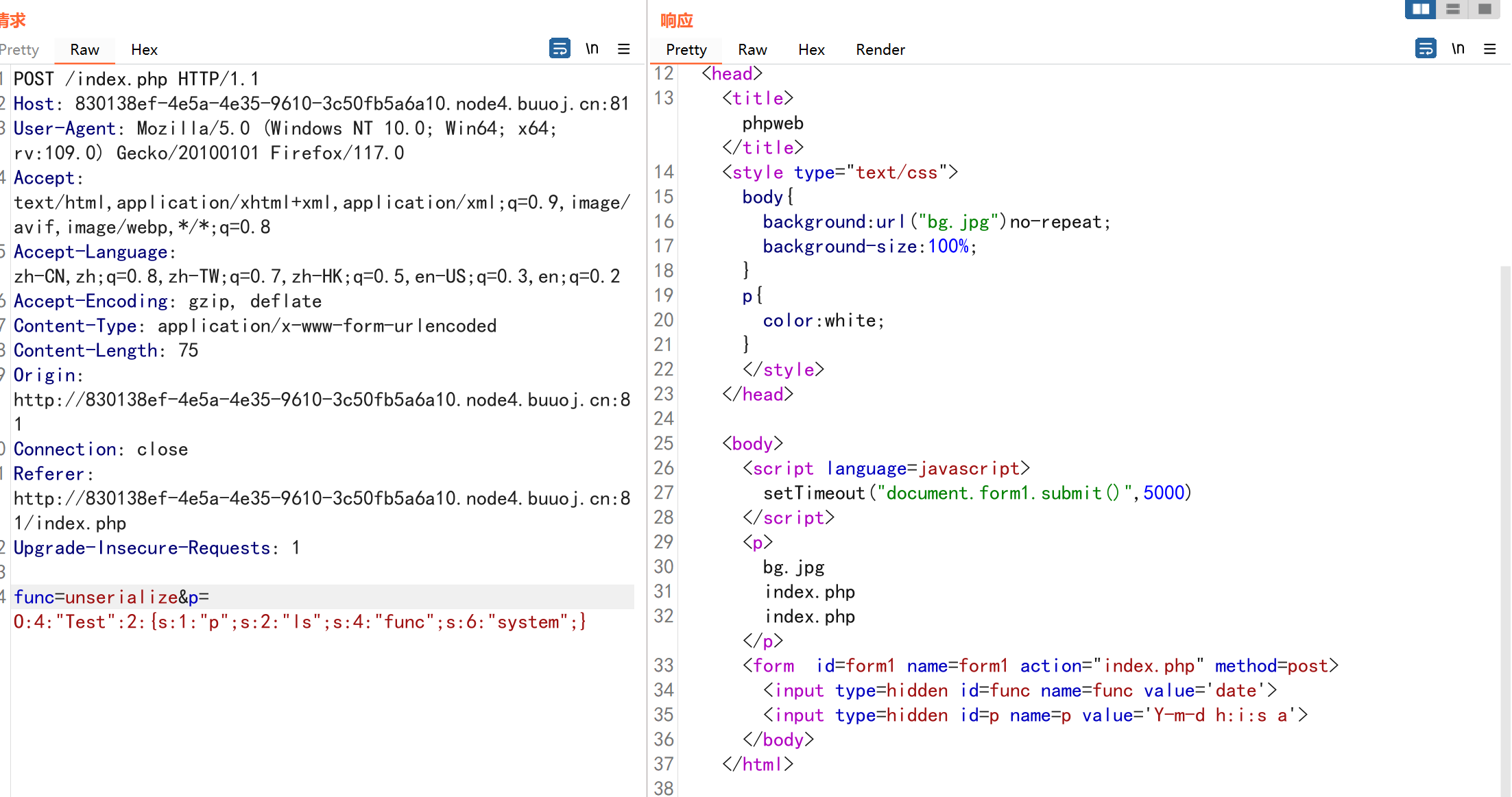Click the hidden input value='Y-m-d h:i:s a' line
The height and width of the screenshot is (797, 1512).
pos(1035,715)
